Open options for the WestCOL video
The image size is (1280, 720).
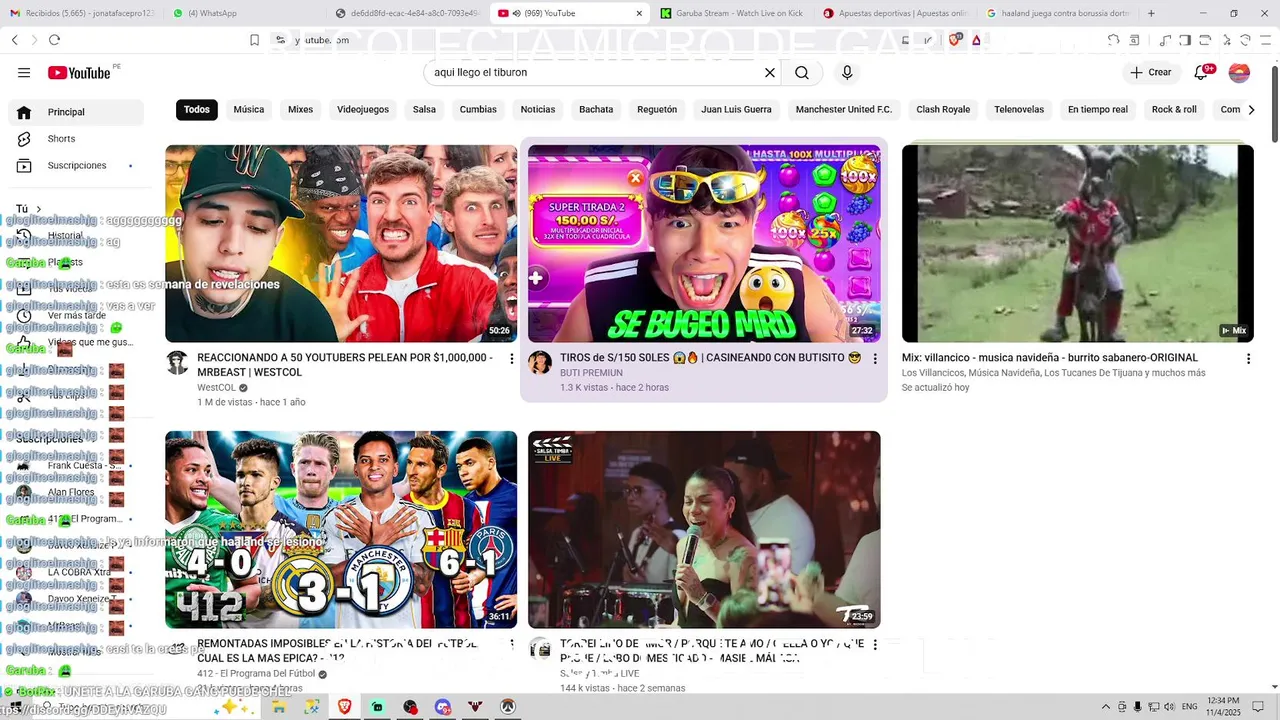pyautogui.click(x=512, y=358)
